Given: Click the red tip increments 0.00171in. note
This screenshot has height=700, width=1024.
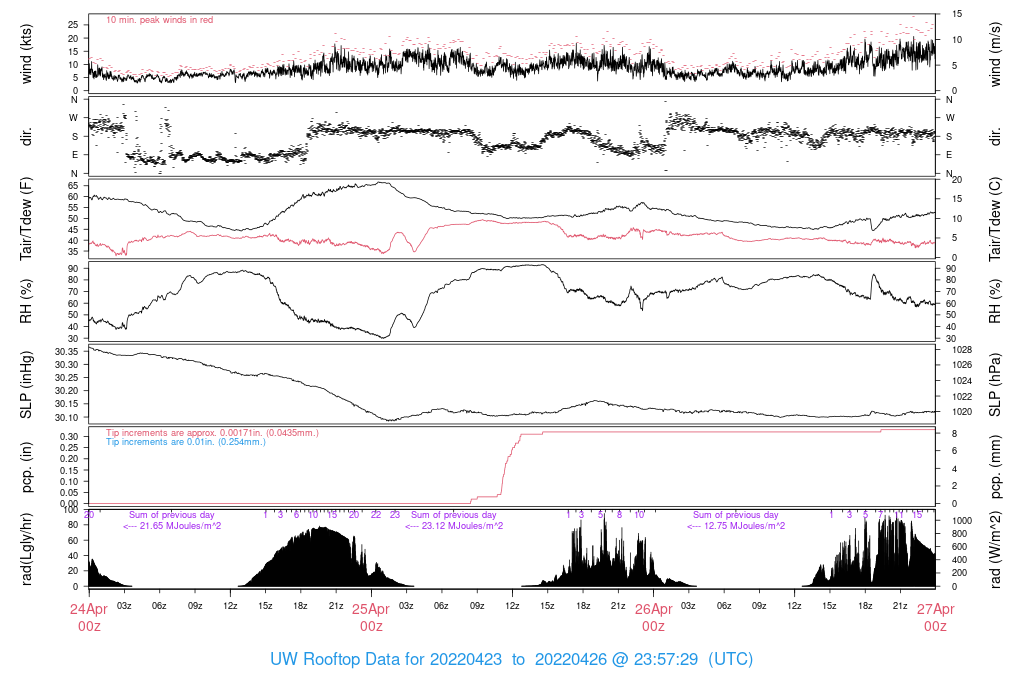Looking at the screenshot, I should pyautogui.click(x=212, y=433).
